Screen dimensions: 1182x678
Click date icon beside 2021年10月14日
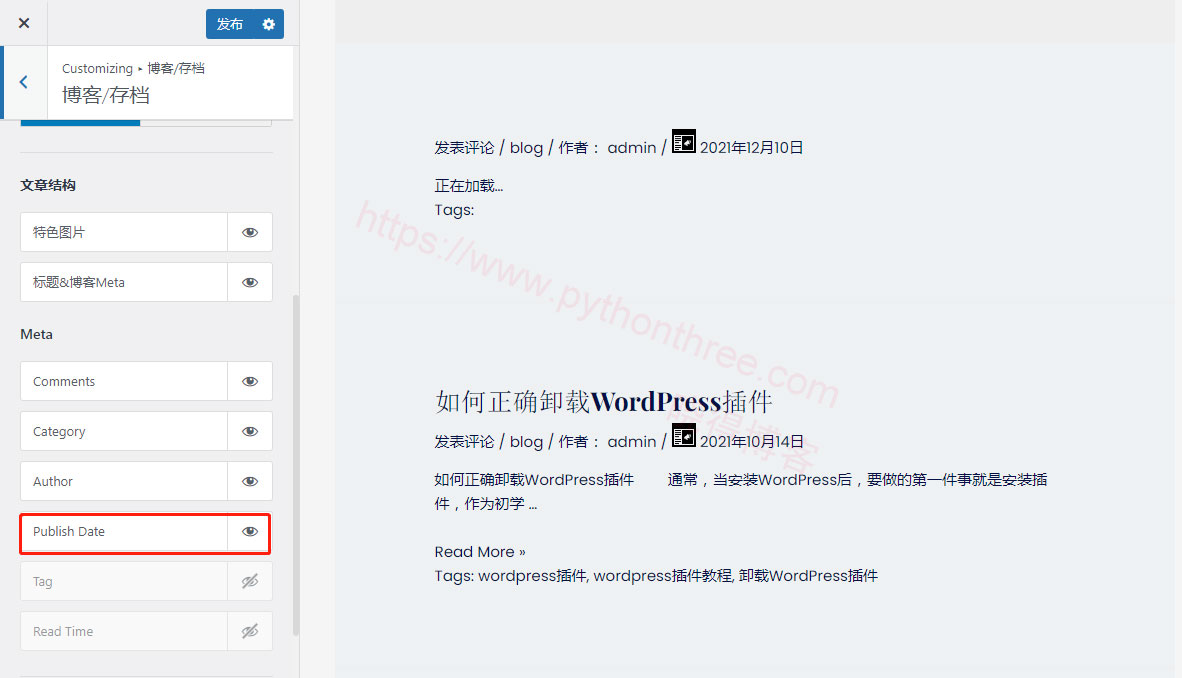(x=684, y=435)
